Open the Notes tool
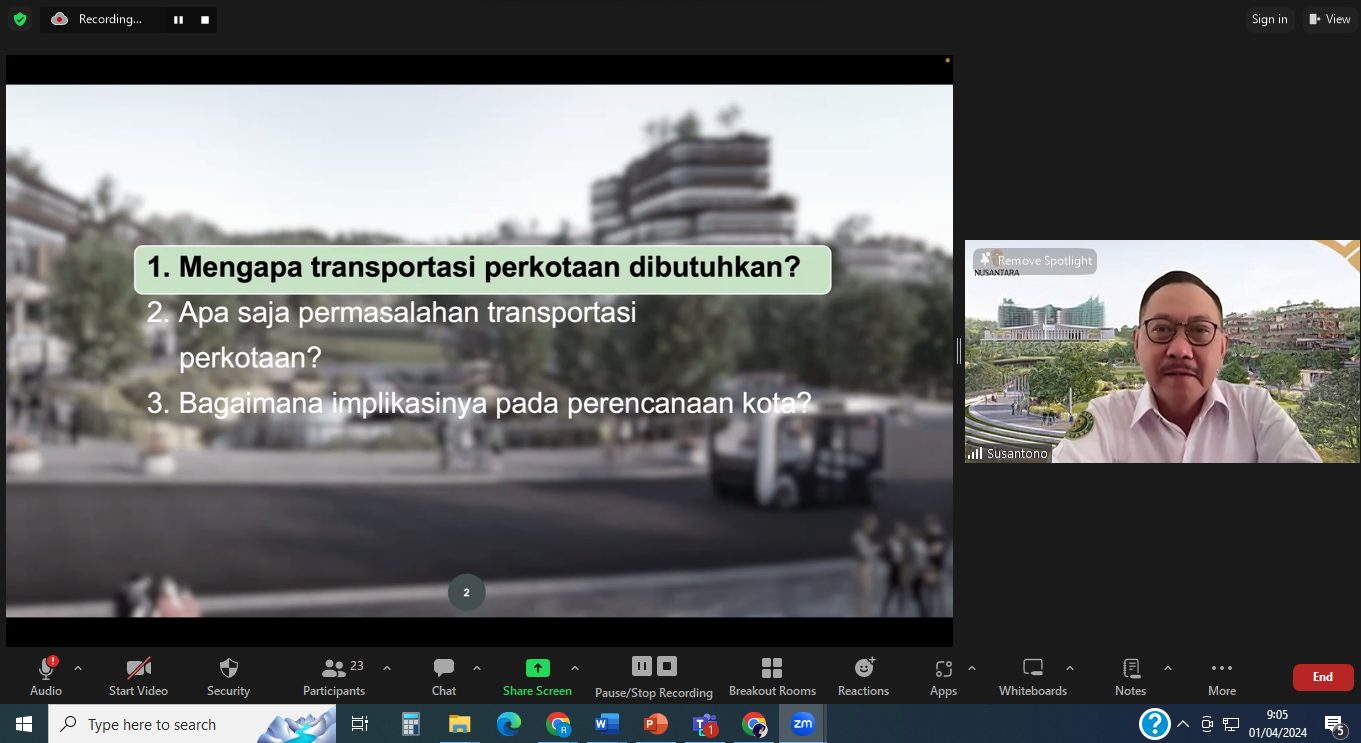 pos(1131,676)
